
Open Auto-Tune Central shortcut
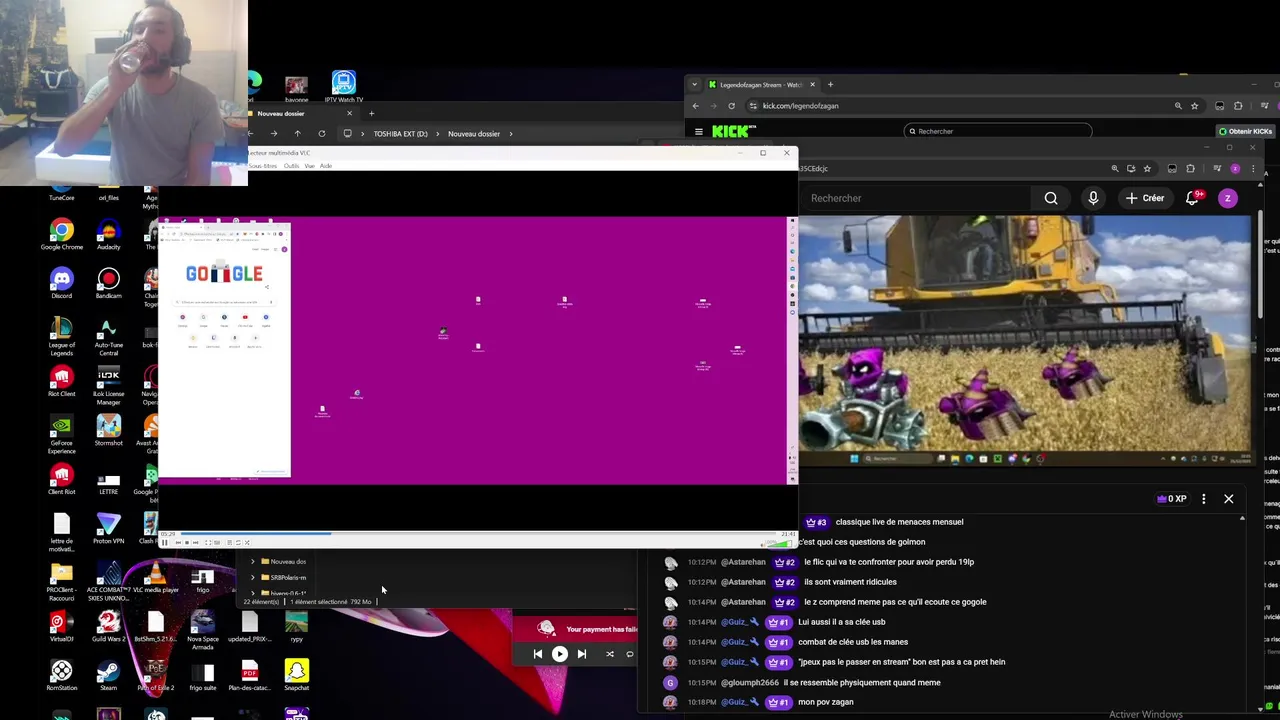[109, 337]
